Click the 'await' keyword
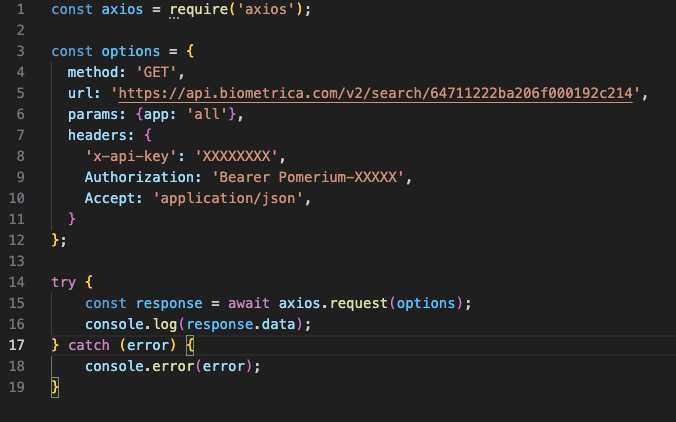The height and width of the screenshot is (422, 676). point(249,303)
